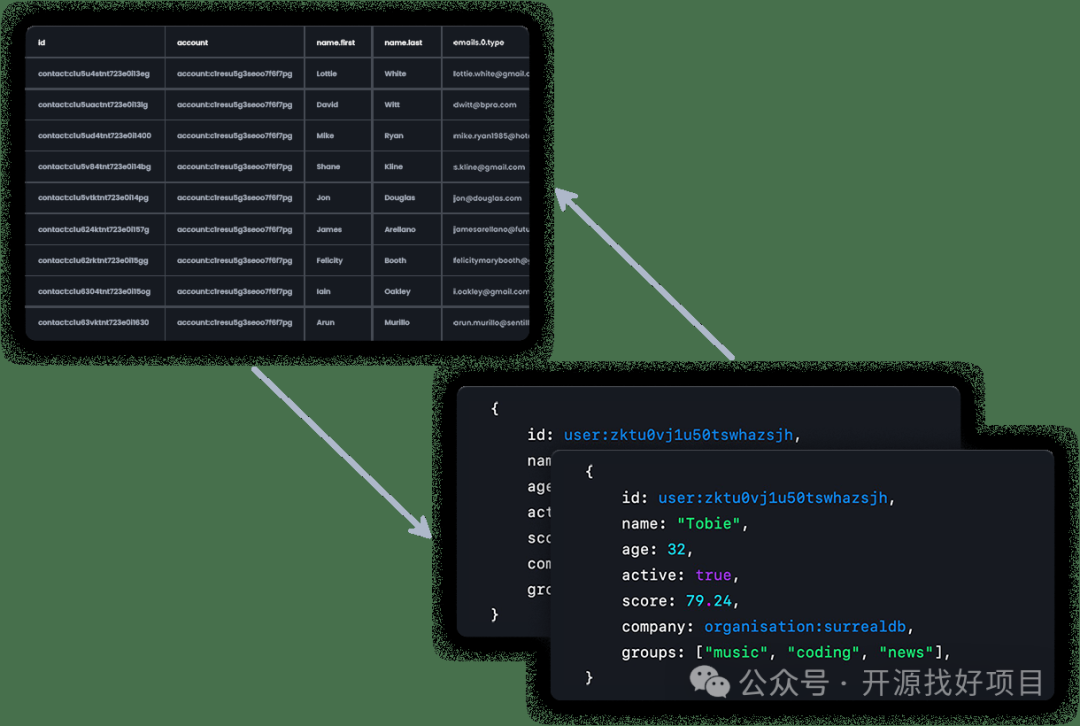
Task: Select id cell 'contact:clu6304tnt723e0l15og'
Action: click(94, 291)
